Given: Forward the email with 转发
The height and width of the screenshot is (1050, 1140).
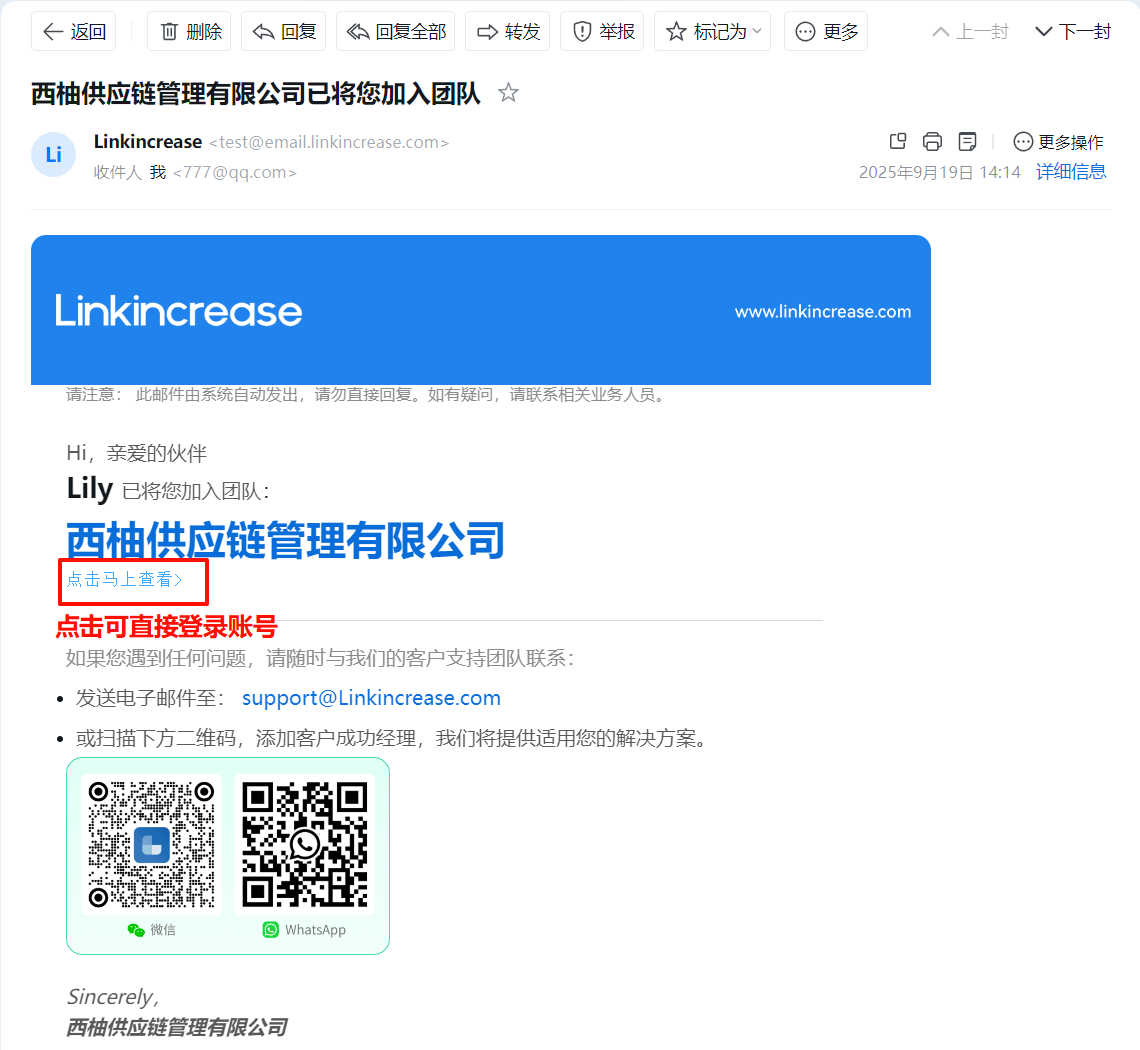Looking at the screenshot, I should pos(508,32).
